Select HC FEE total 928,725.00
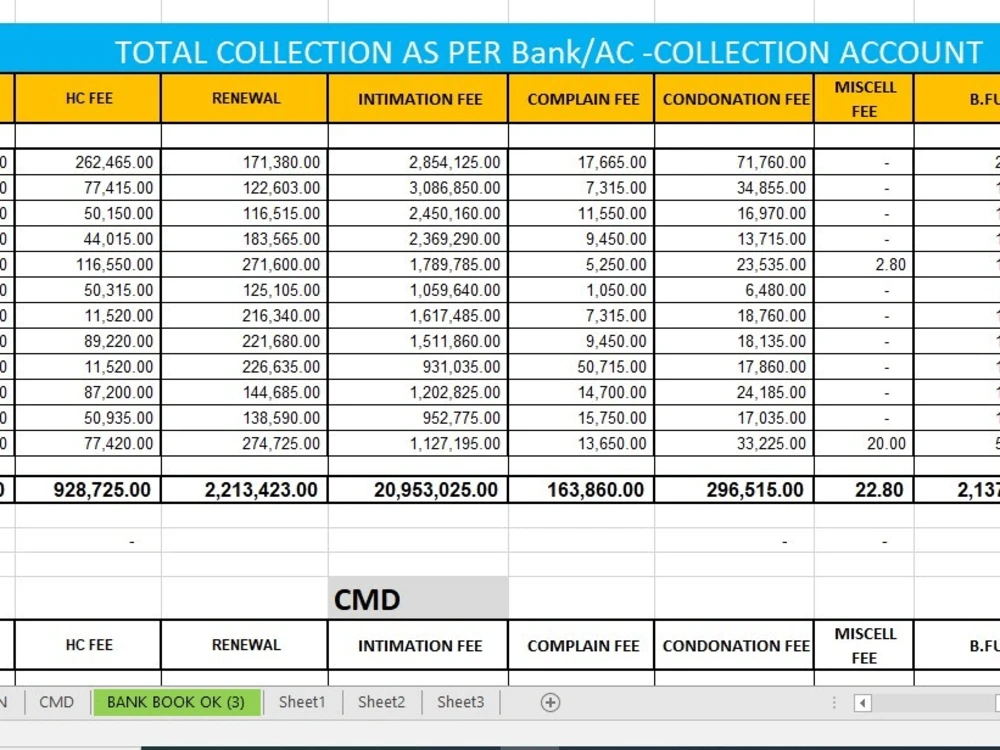This screenshot has height=750, width=1000. (x=88, y=489)
